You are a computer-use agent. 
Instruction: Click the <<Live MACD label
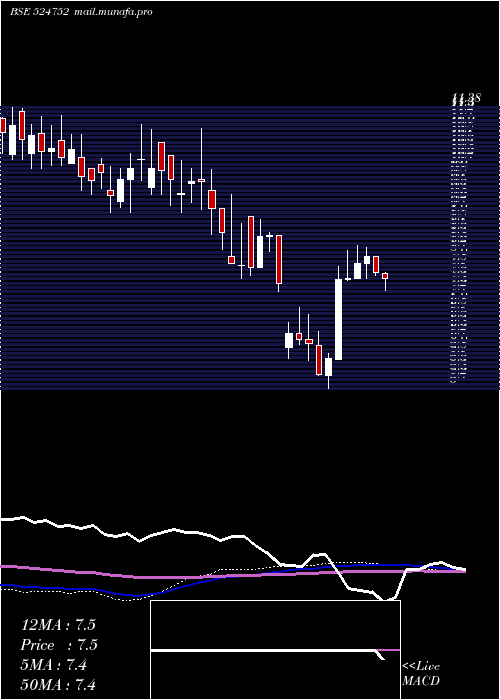(421, 674)
